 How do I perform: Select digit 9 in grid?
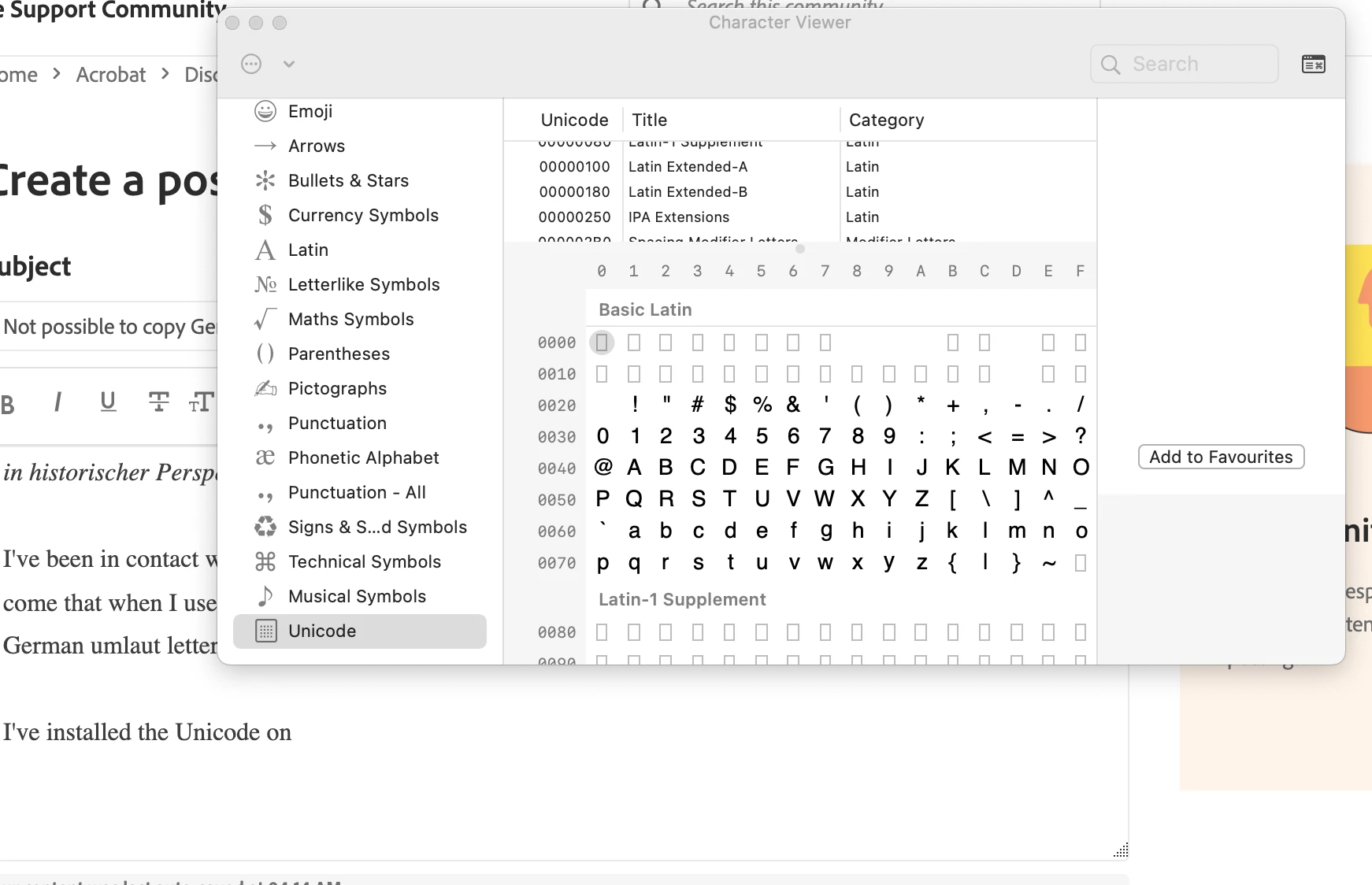[x=889, y=436]
